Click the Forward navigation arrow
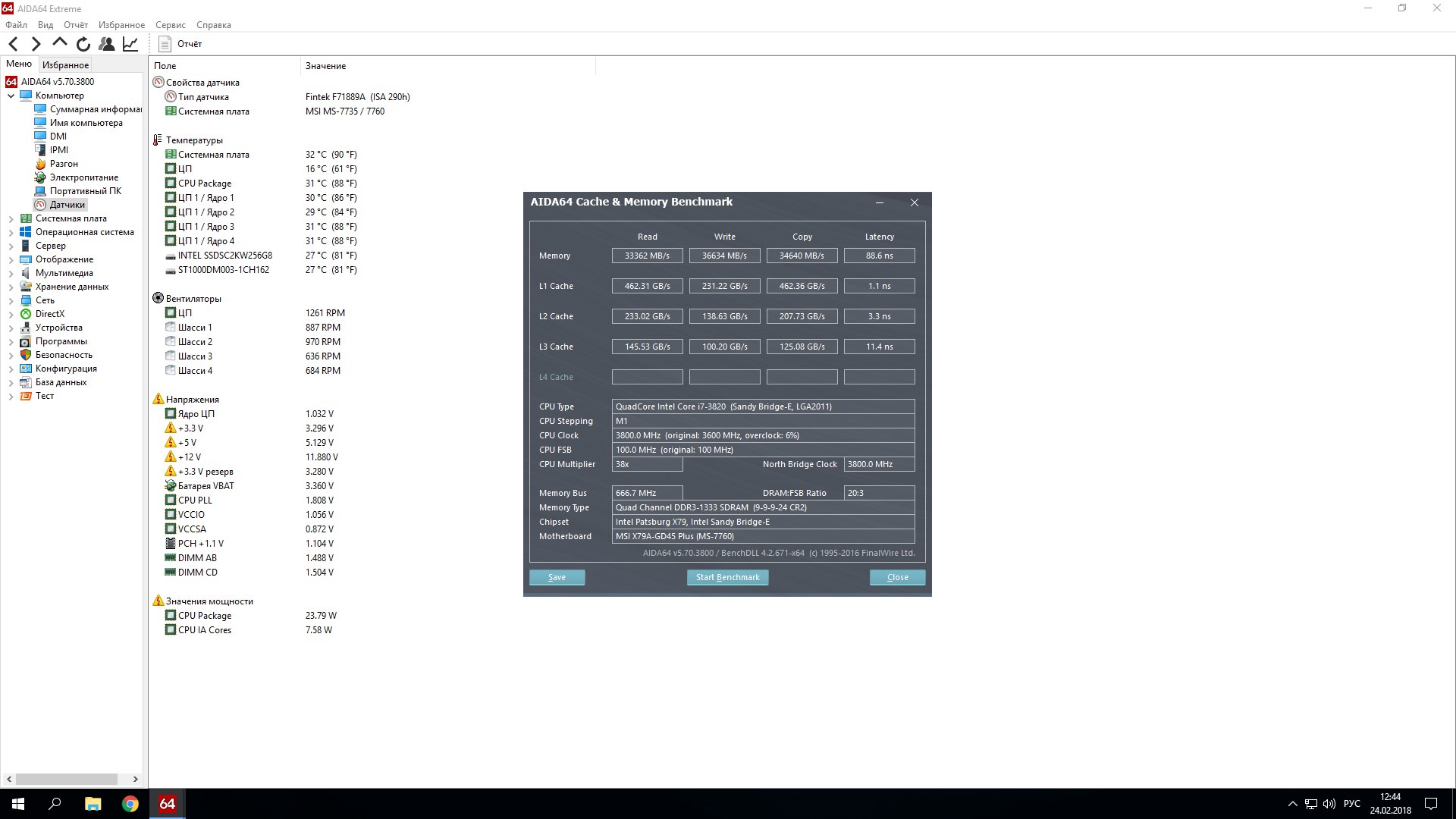The image size is (1456, 819). 36,44
